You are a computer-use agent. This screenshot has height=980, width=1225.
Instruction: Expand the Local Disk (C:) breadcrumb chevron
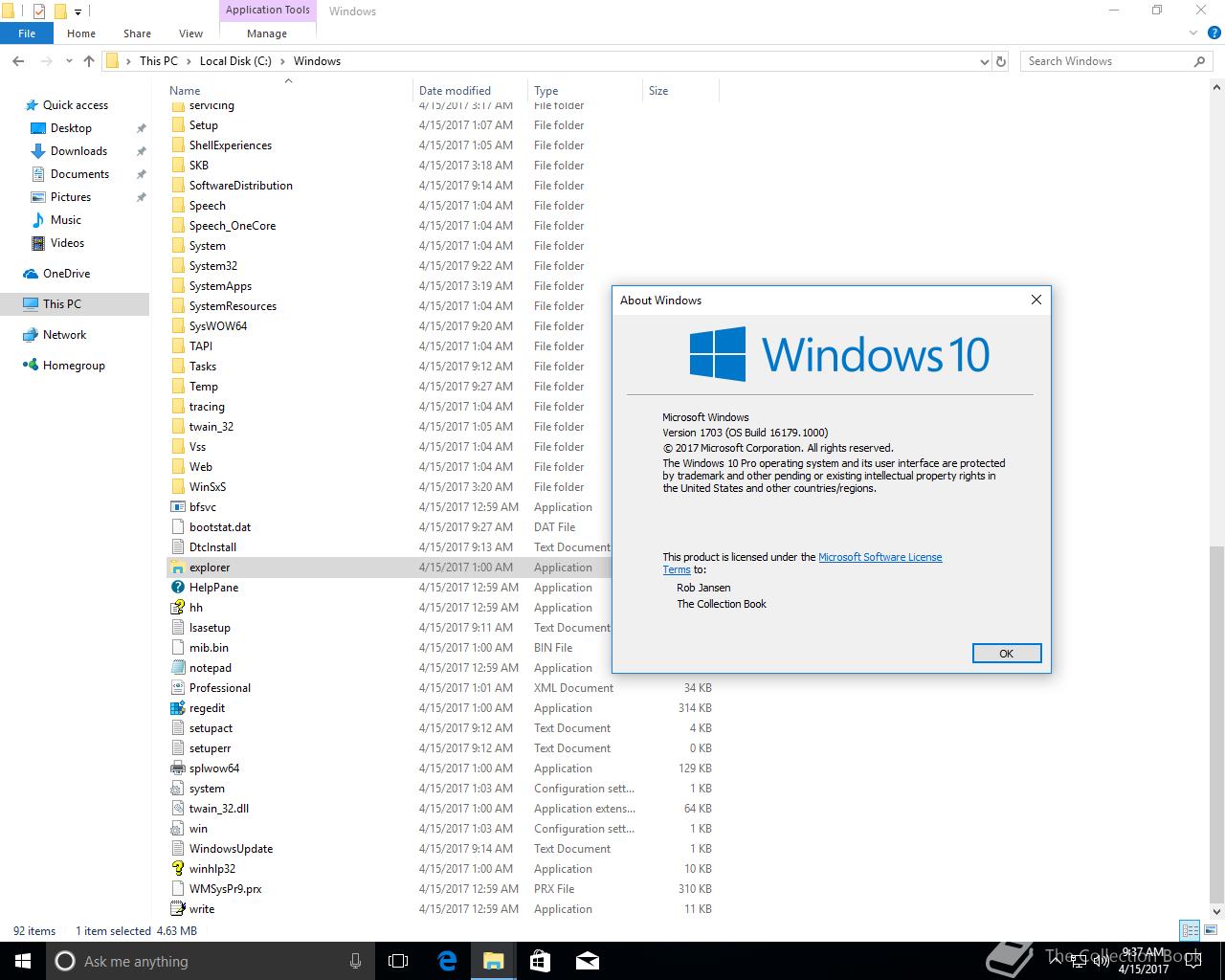click(282, 61)
